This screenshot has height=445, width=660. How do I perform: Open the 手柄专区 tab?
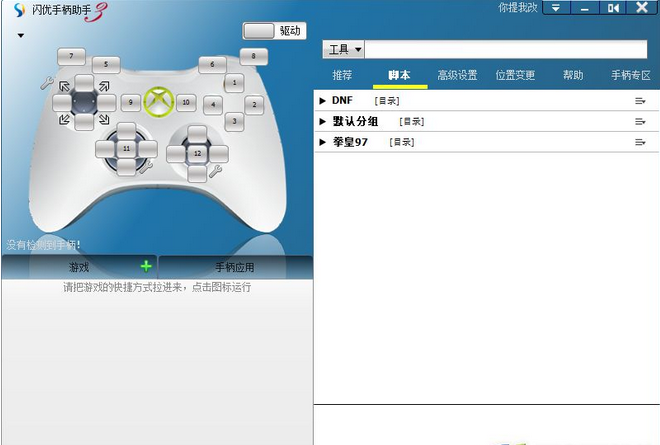point(631,75)
